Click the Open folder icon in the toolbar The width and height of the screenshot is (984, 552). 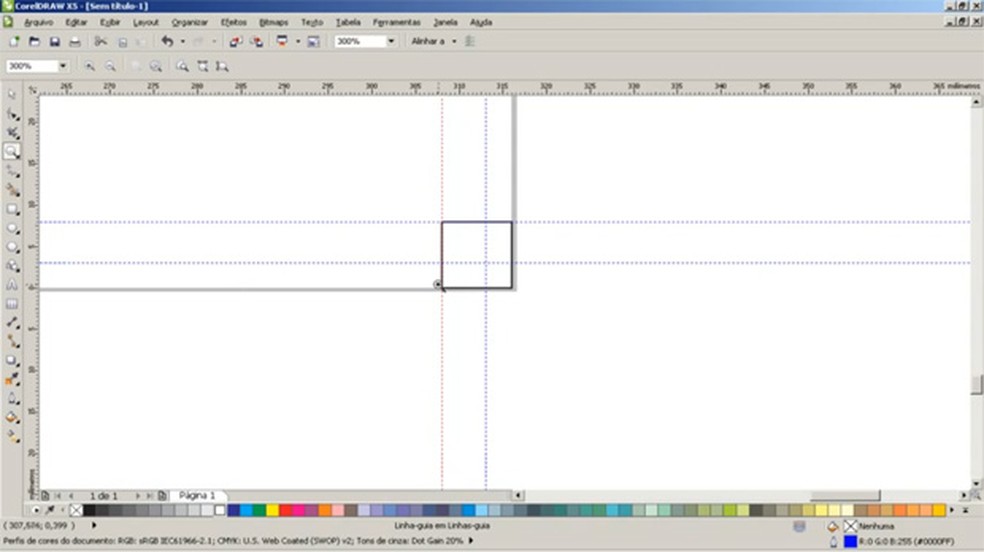coord(34,42)
